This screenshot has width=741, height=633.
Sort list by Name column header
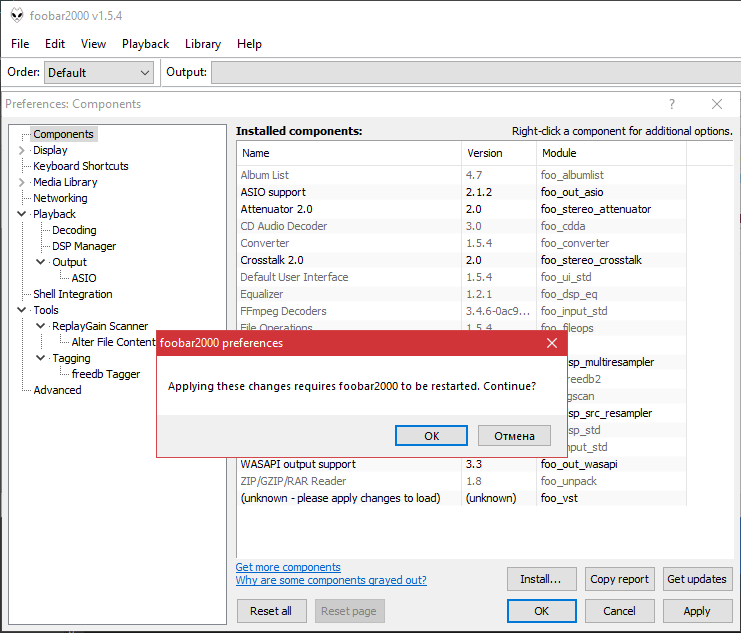coord(349,153)
